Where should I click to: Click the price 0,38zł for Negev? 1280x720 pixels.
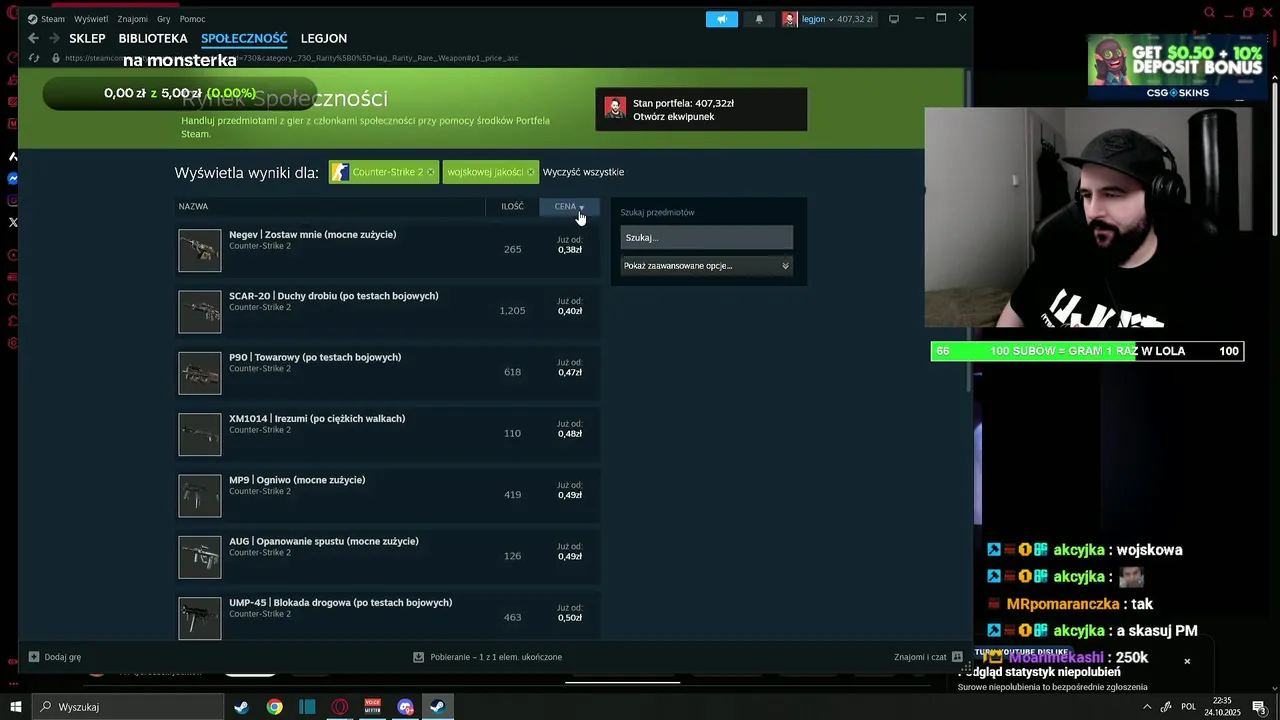coord(570,250)
